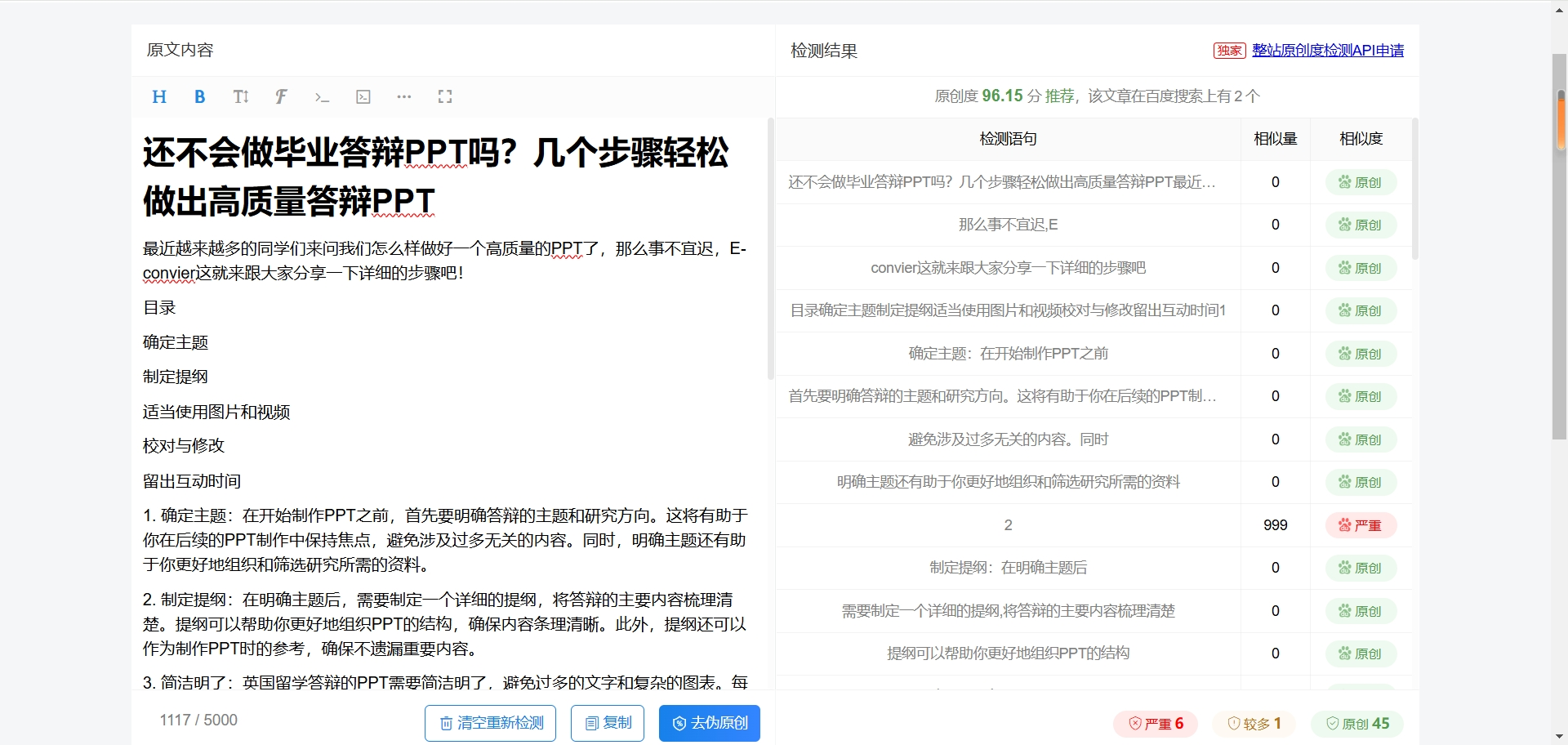Click the 目录 line in editor
The image size is (1568, 745).
point(159,308)
